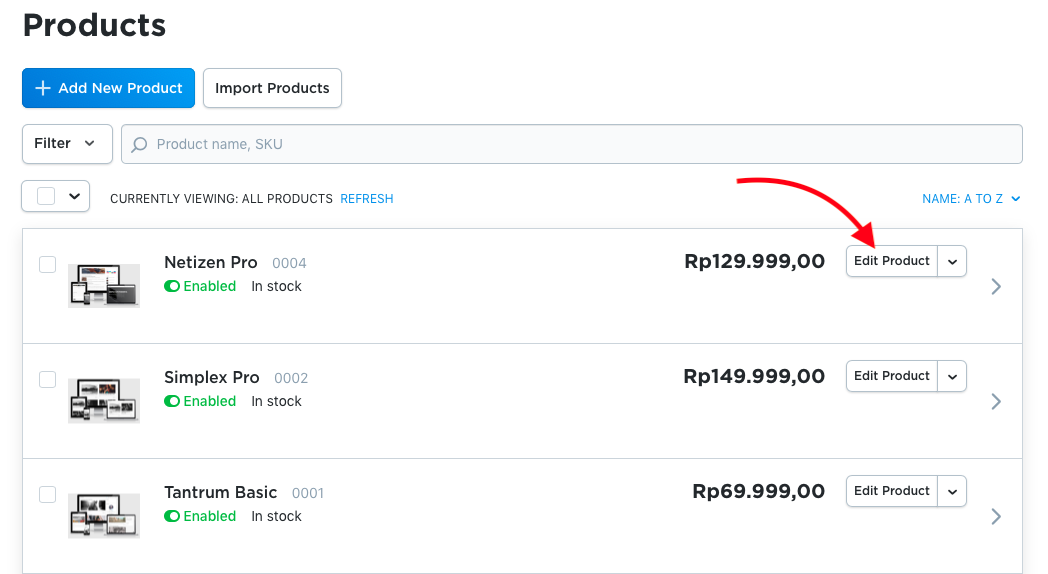Click the Tantrum Basic row right chevron
This screenshot has width=1048, height=574.
coord(995,517)
